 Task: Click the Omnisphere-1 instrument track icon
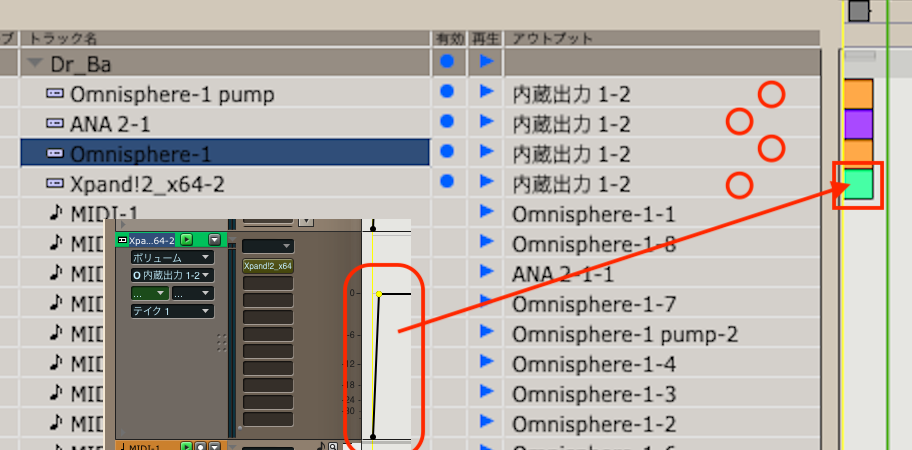click(x=55, y=153)
